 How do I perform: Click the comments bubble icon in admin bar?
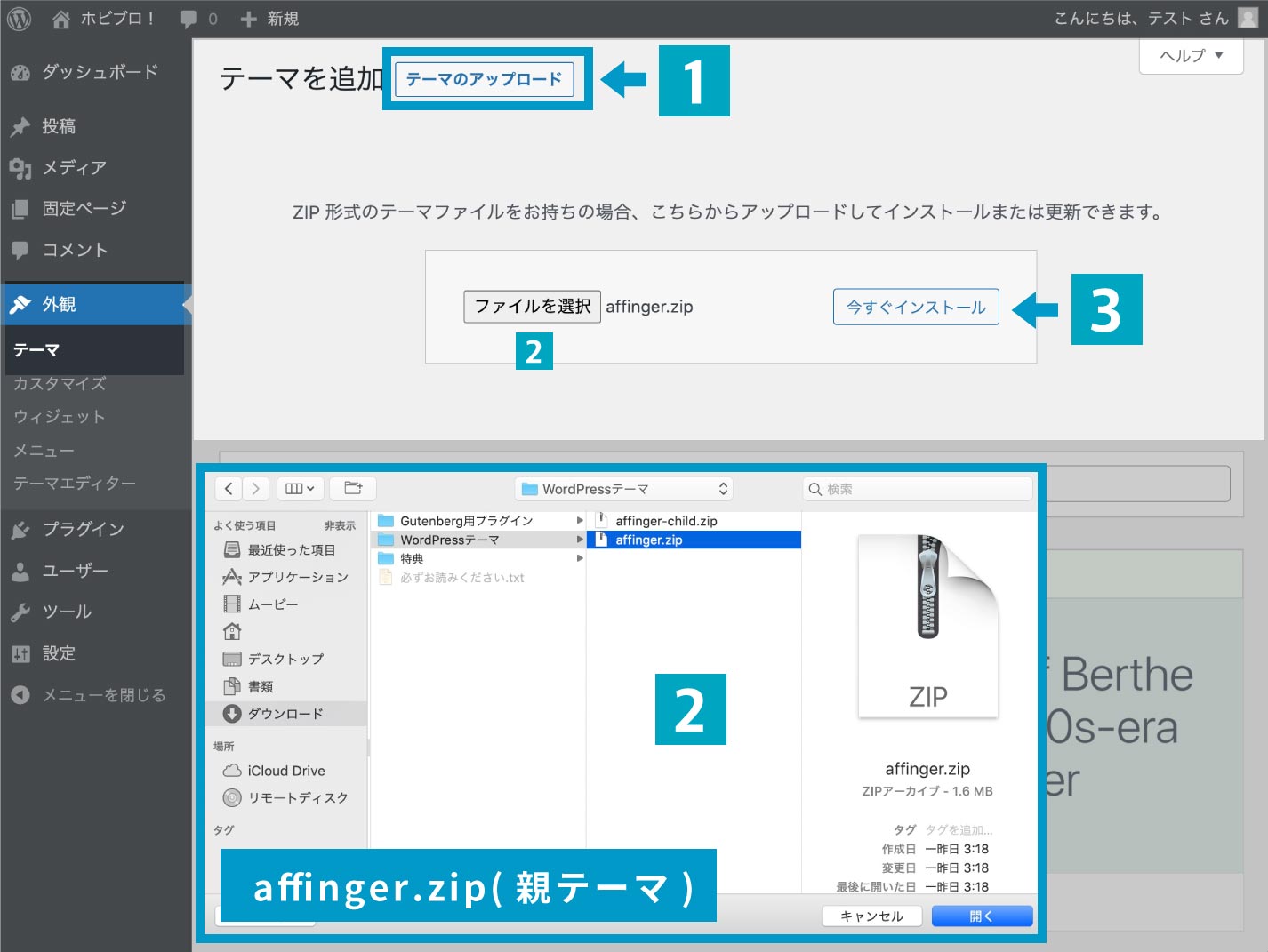(x=186, y=18)
